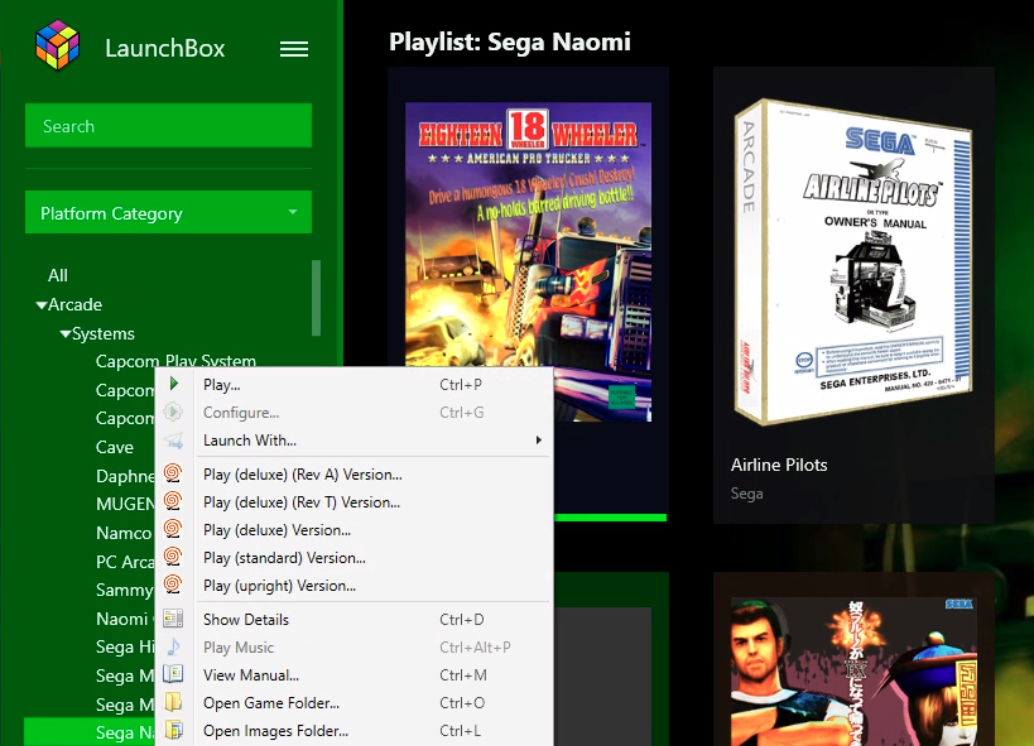Image resolution: width=1034 pixels, height=746 pixels.
Task: Click the Airline Pilots game title
Action: point(779,465)
